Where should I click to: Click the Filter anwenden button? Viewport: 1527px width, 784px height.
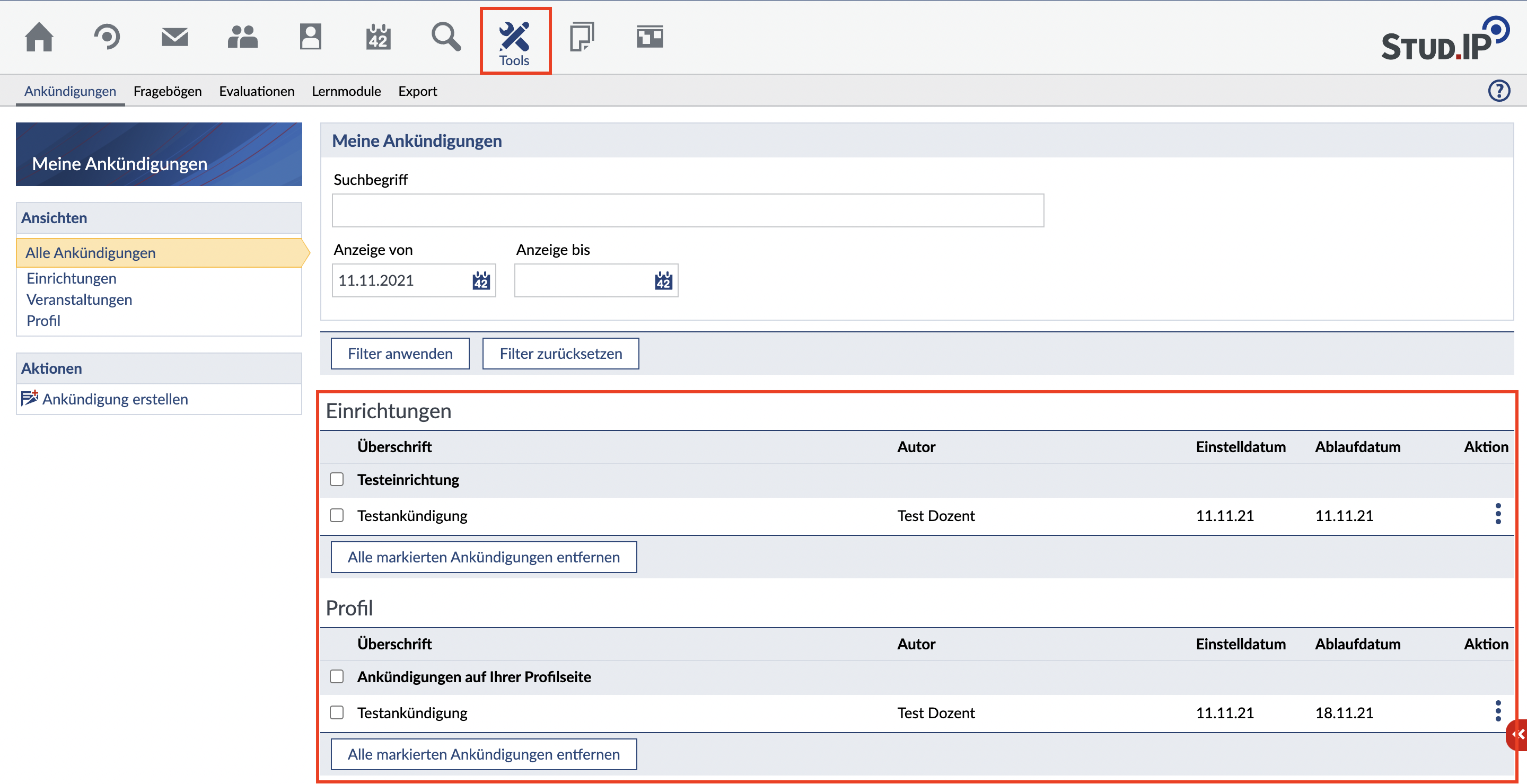(400, 353)
